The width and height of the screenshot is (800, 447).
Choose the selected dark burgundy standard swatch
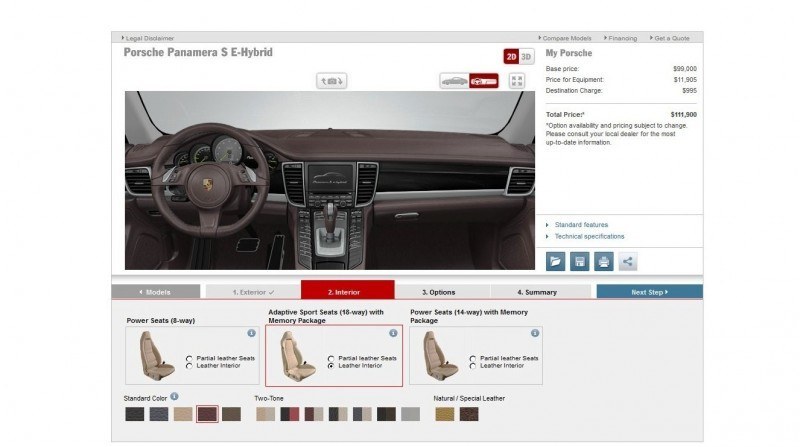[207, 414]
